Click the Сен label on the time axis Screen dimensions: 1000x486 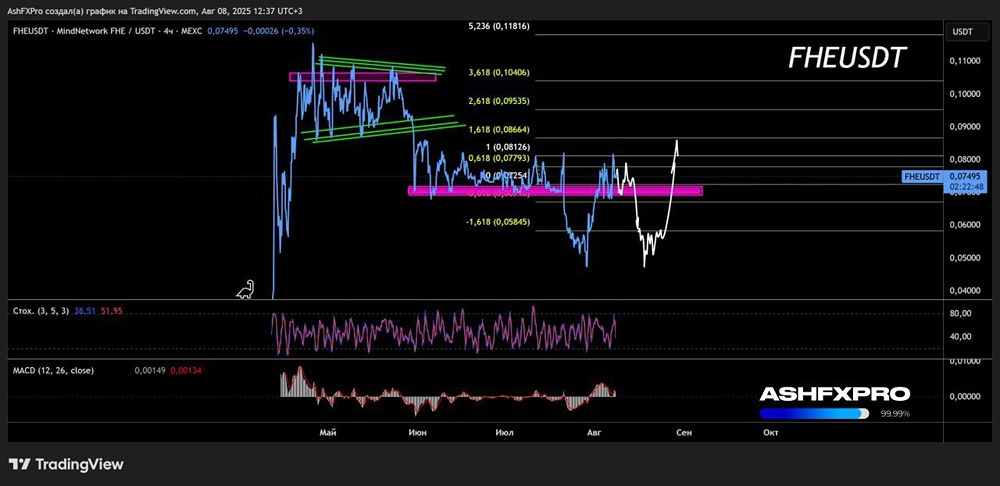[683, 432]
